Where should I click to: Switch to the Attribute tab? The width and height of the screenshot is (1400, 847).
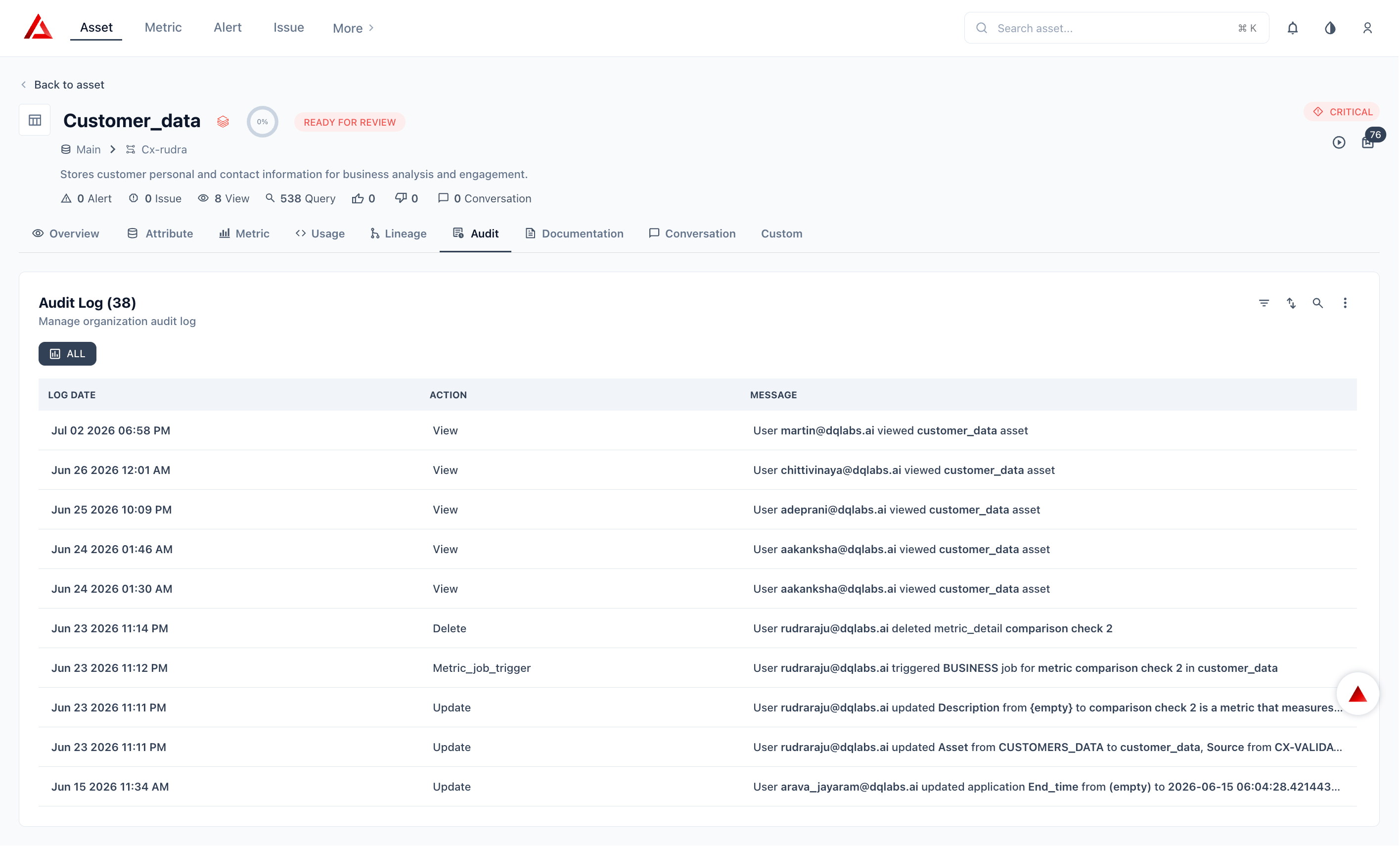[160, 234]
